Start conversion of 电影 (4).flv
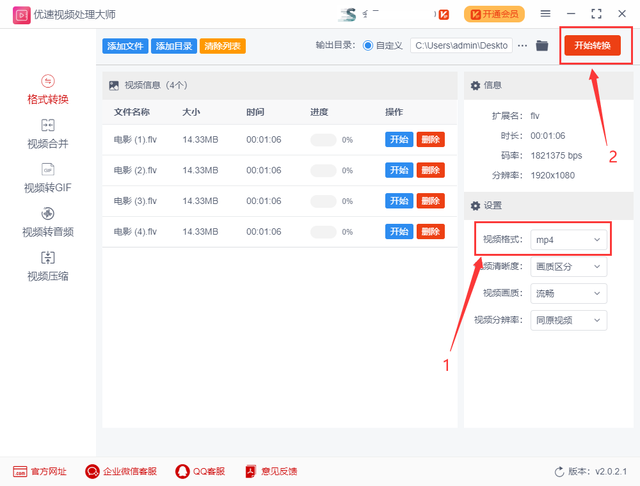 tap(399, 231)
